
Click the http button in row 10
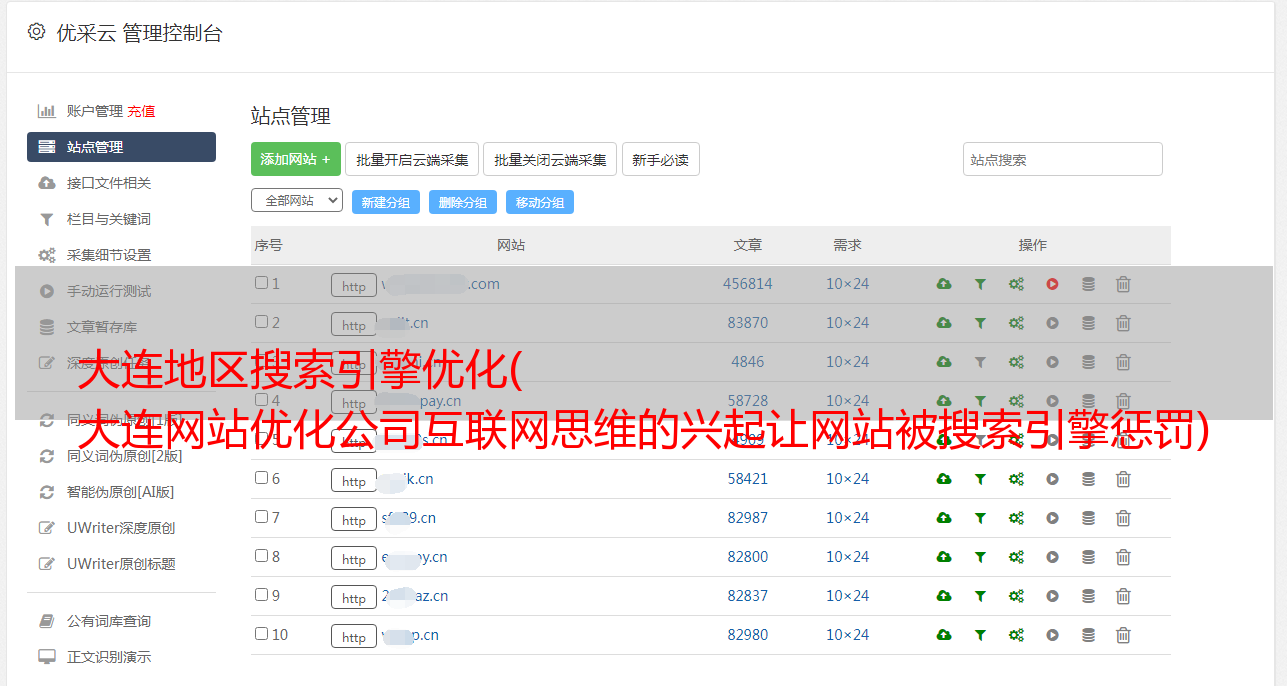click(x=354, y=637)
